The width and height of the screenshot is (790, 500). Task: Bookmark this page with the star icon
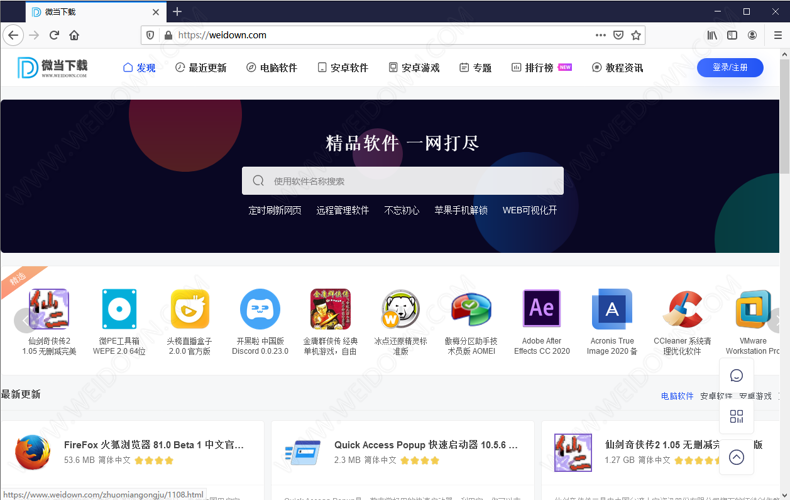(x=636, y=35)
